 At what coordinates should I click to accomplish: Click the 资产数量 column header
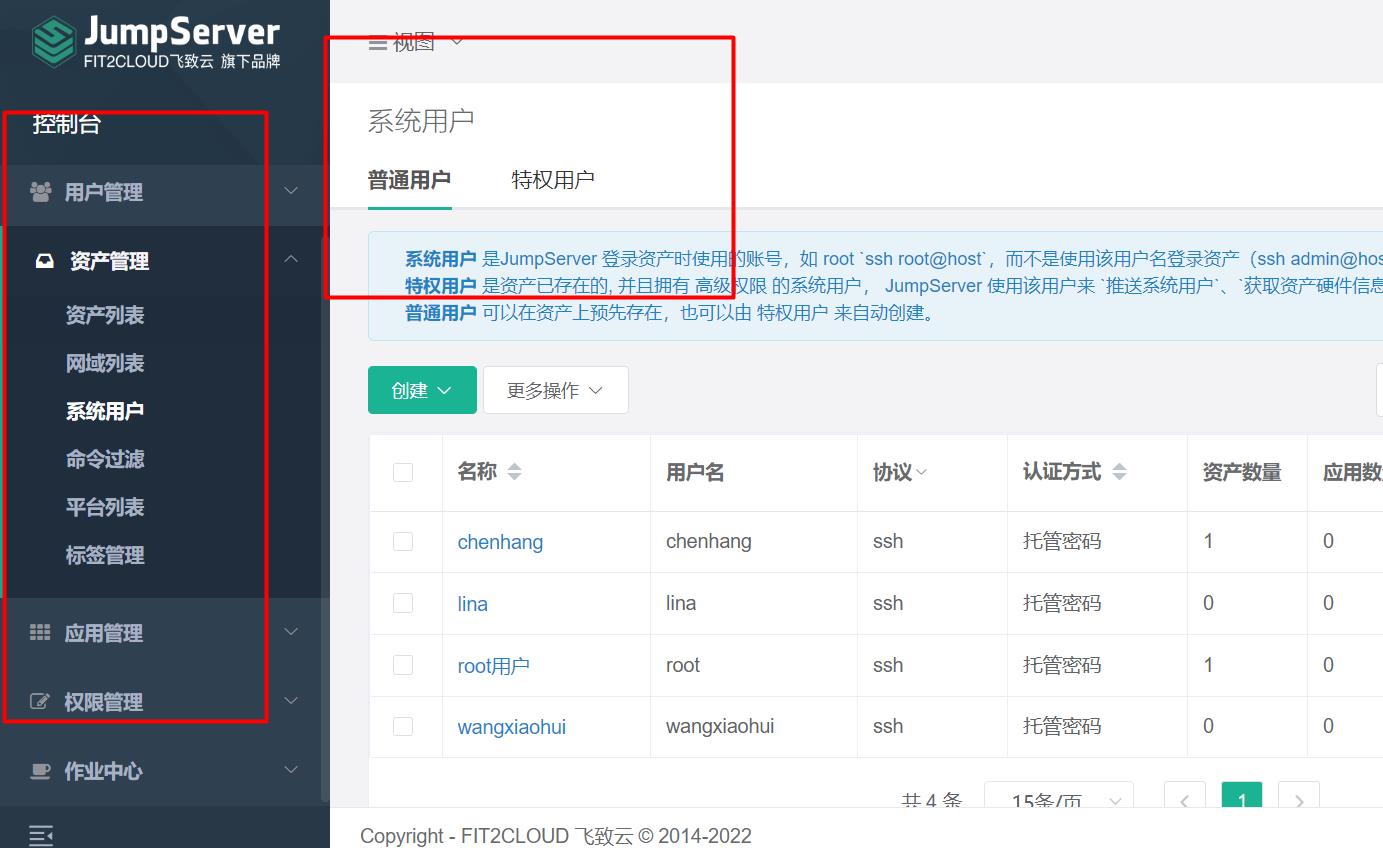click(x=1242, y=473)
